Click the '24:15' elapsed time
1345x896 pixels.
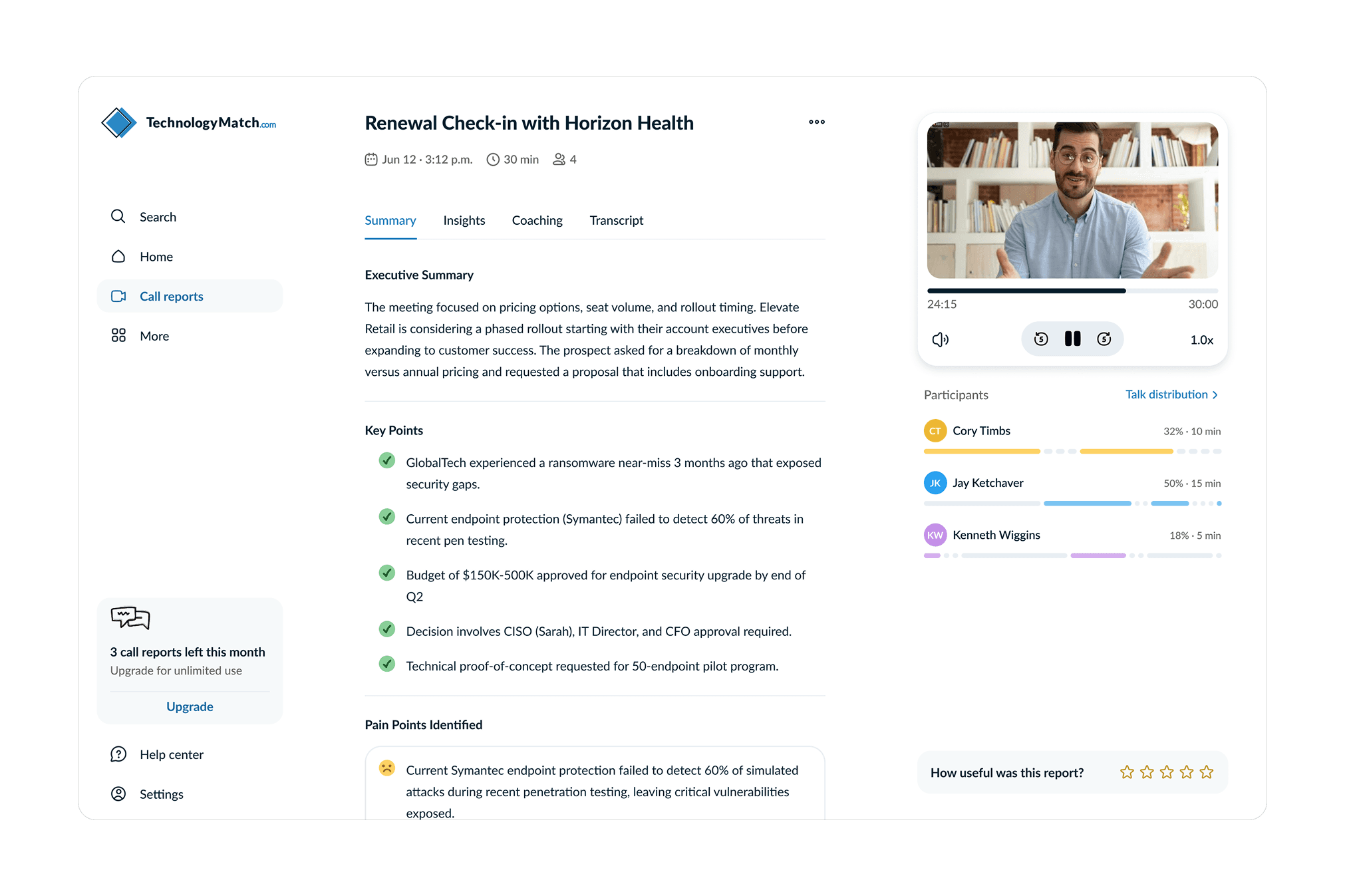point(942,304)
